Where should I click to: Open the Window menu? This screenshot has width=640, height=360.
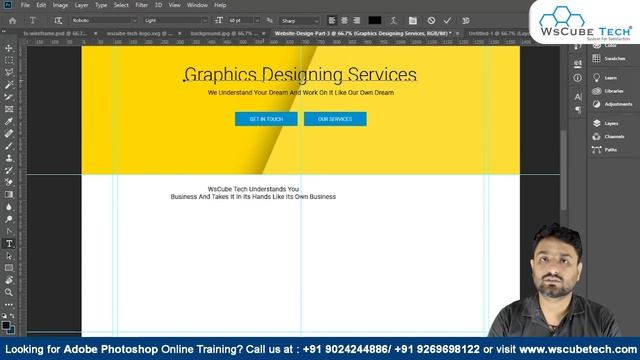[197, 5]
